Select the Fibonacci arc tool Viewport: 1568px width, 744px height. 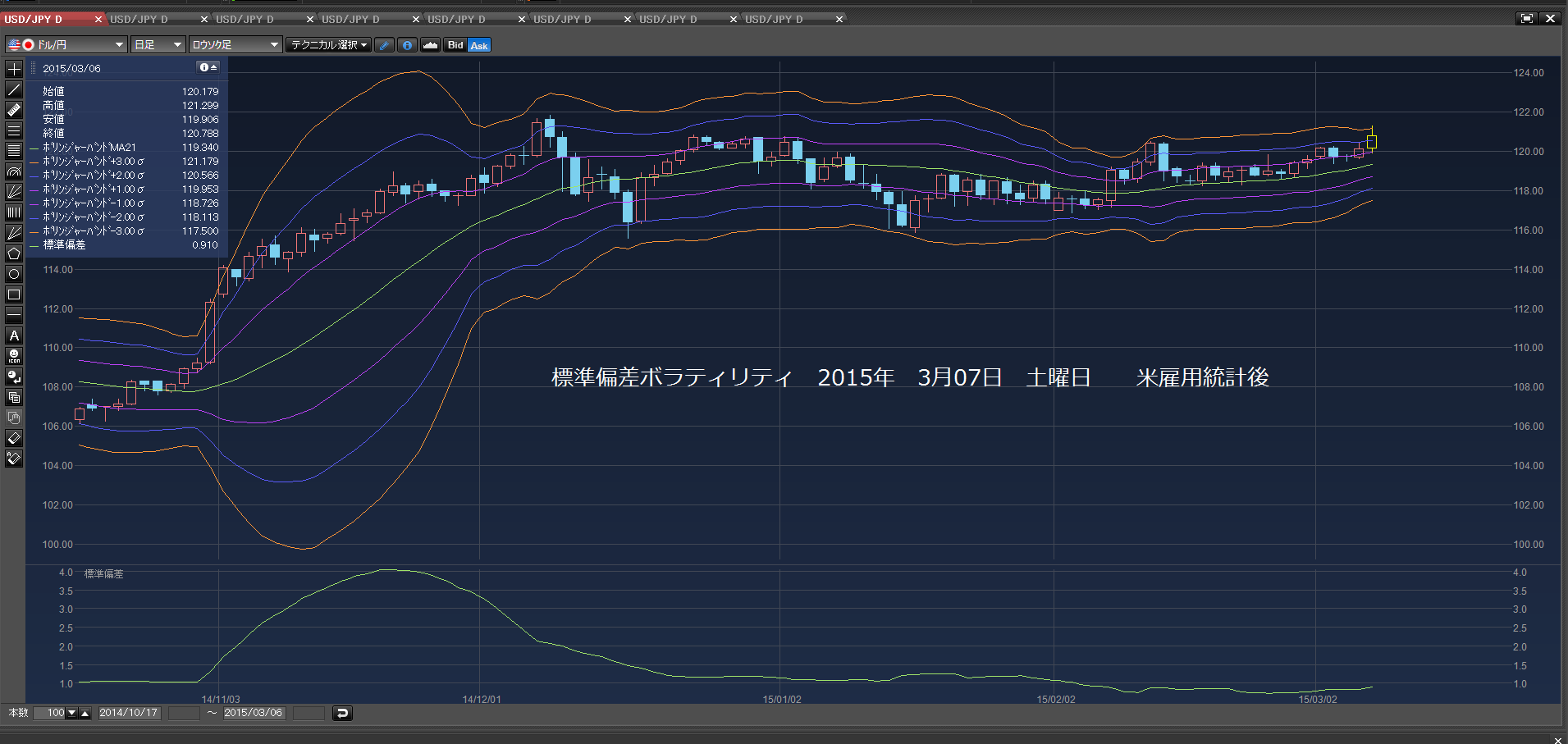[x=14, y=171]
